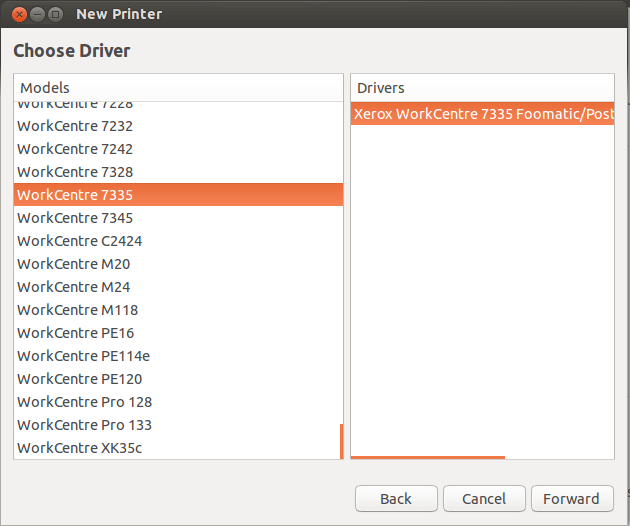Screen dimensions: 630x526
Task: Go Back to previous step
Action: [x=396, y=498]
